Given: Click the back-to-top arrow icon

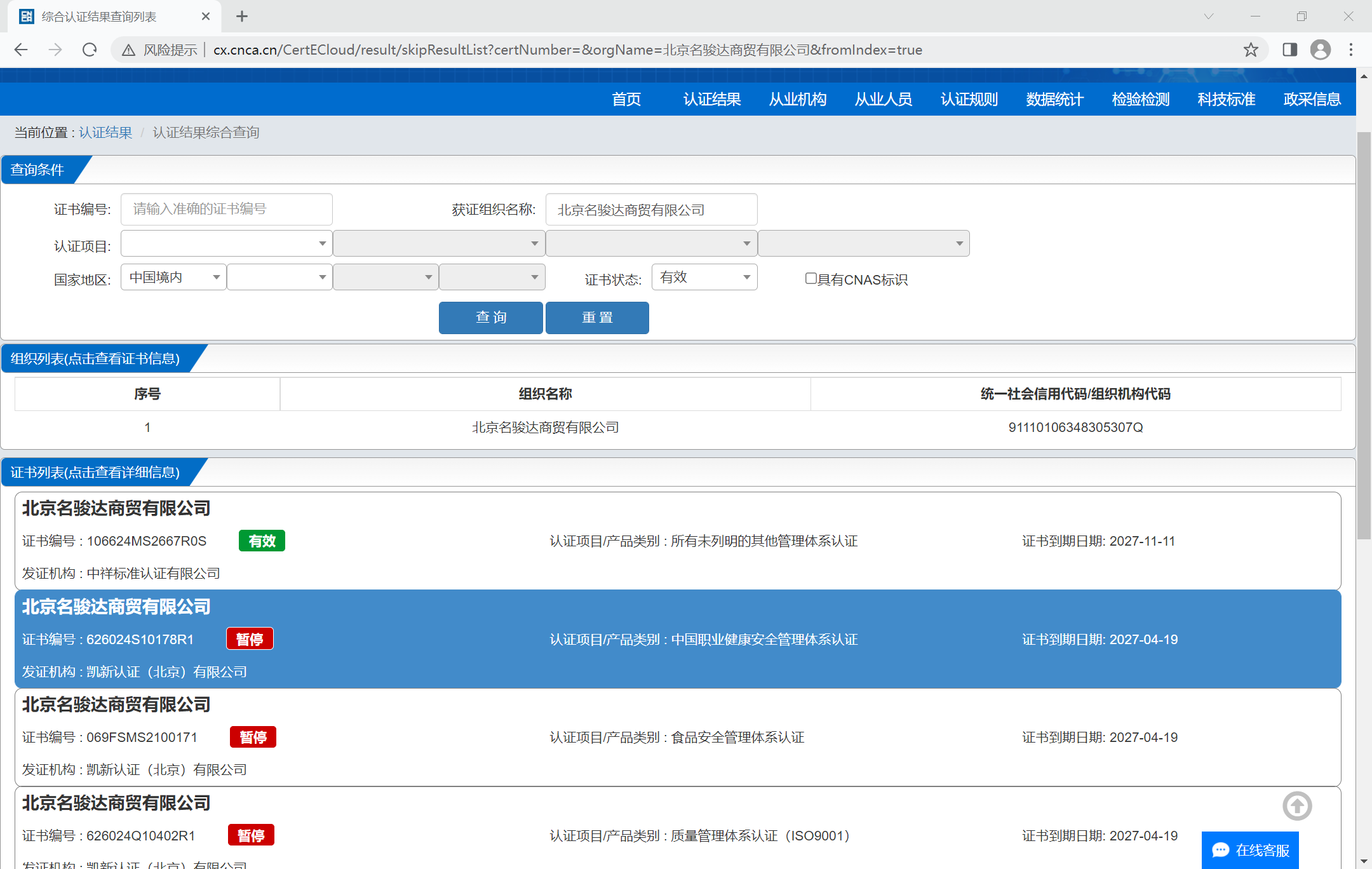Looking at the screenshot, I should [1297, 806].
